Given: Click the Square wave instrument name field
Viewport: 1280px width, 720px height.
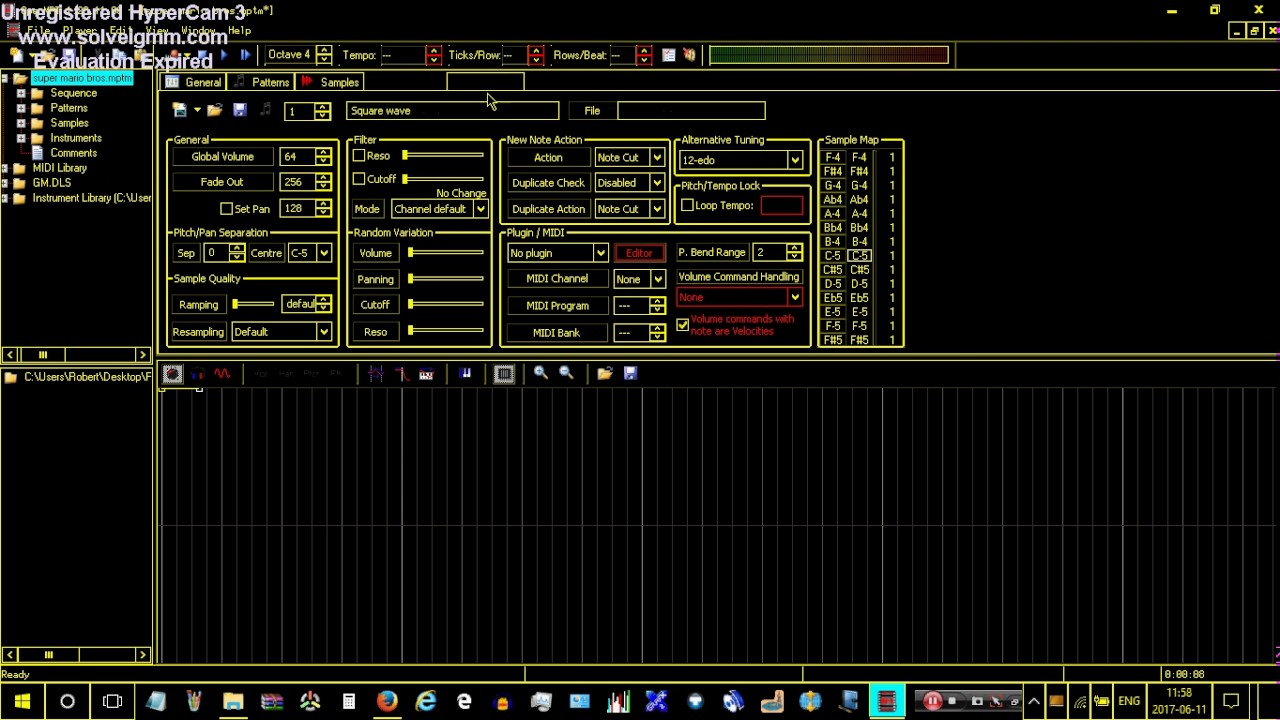Looking at the screenshot, I should 453,111.
